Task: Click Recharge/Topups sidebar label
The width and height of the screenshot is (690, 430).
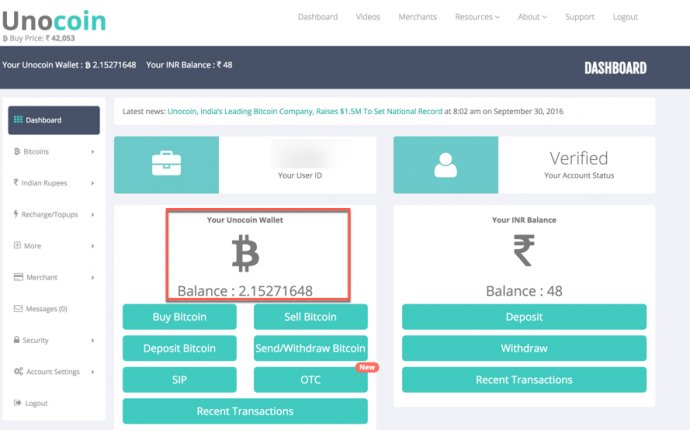Action: (x=50, y=215)
